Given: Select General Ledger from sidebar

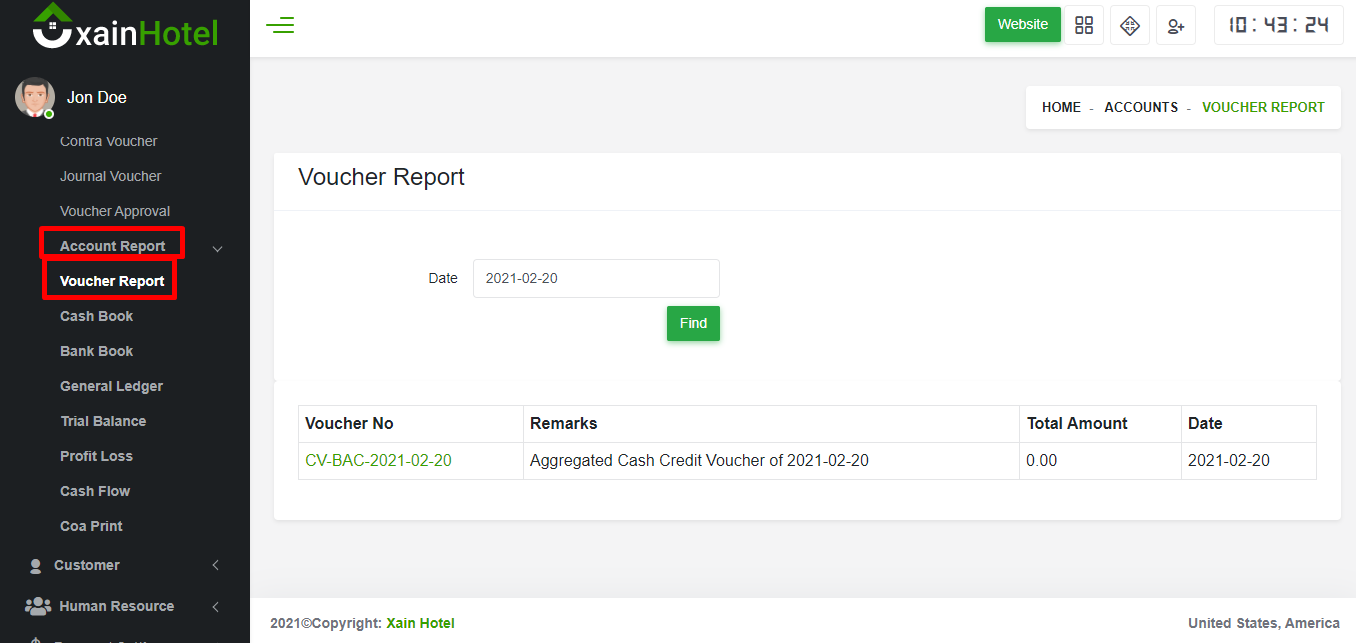Looking at the screenshot, I should tap(111, 386).
